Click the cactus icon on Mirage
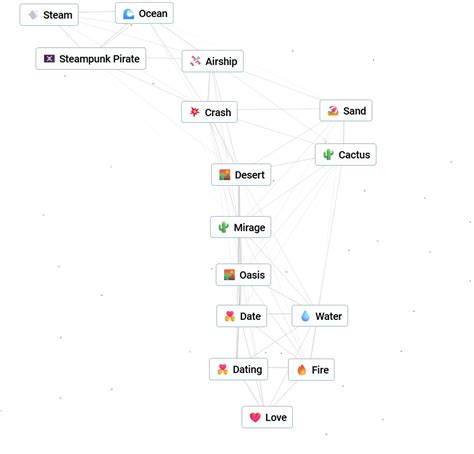Viewport: 474px width, 454px height. (x=224, y=227)
